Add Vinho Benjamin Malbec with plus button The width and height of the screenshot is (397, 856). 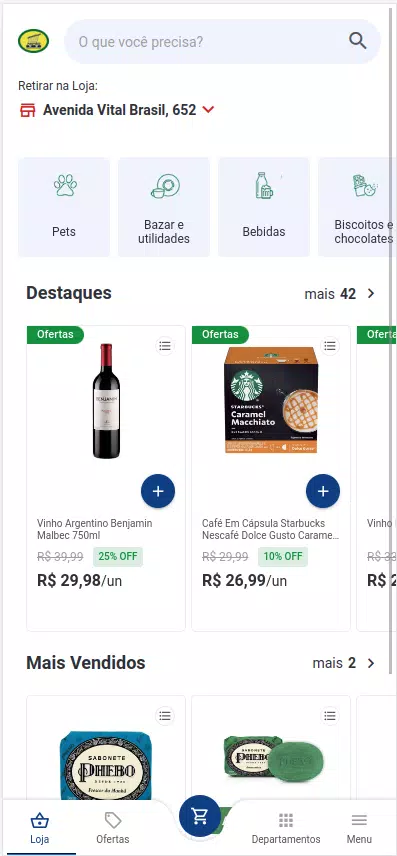(x=158, y=491)
